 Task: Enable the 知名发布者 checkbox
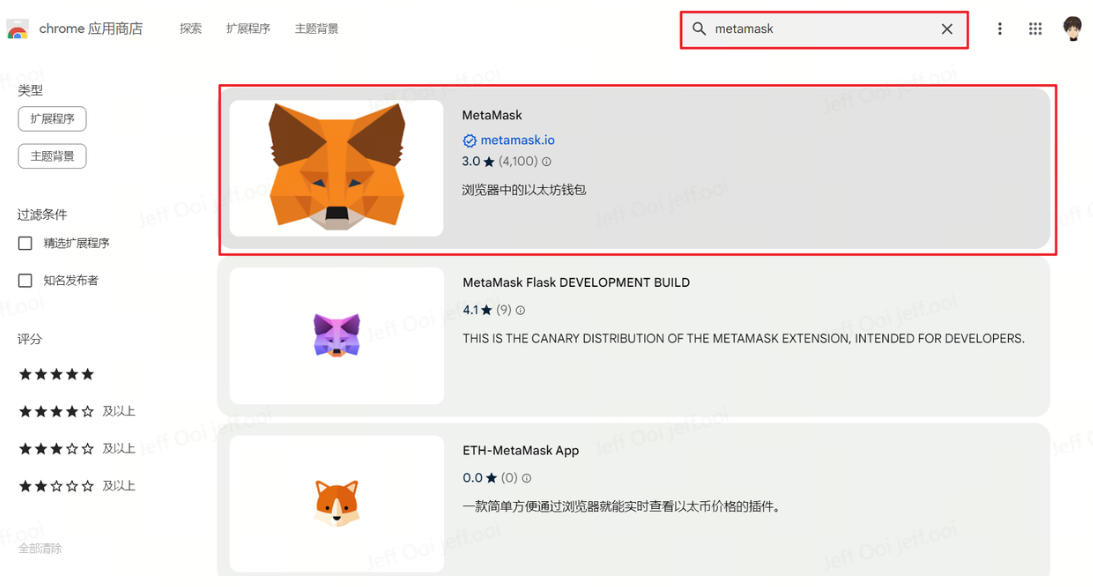click(x=25, y=280)
